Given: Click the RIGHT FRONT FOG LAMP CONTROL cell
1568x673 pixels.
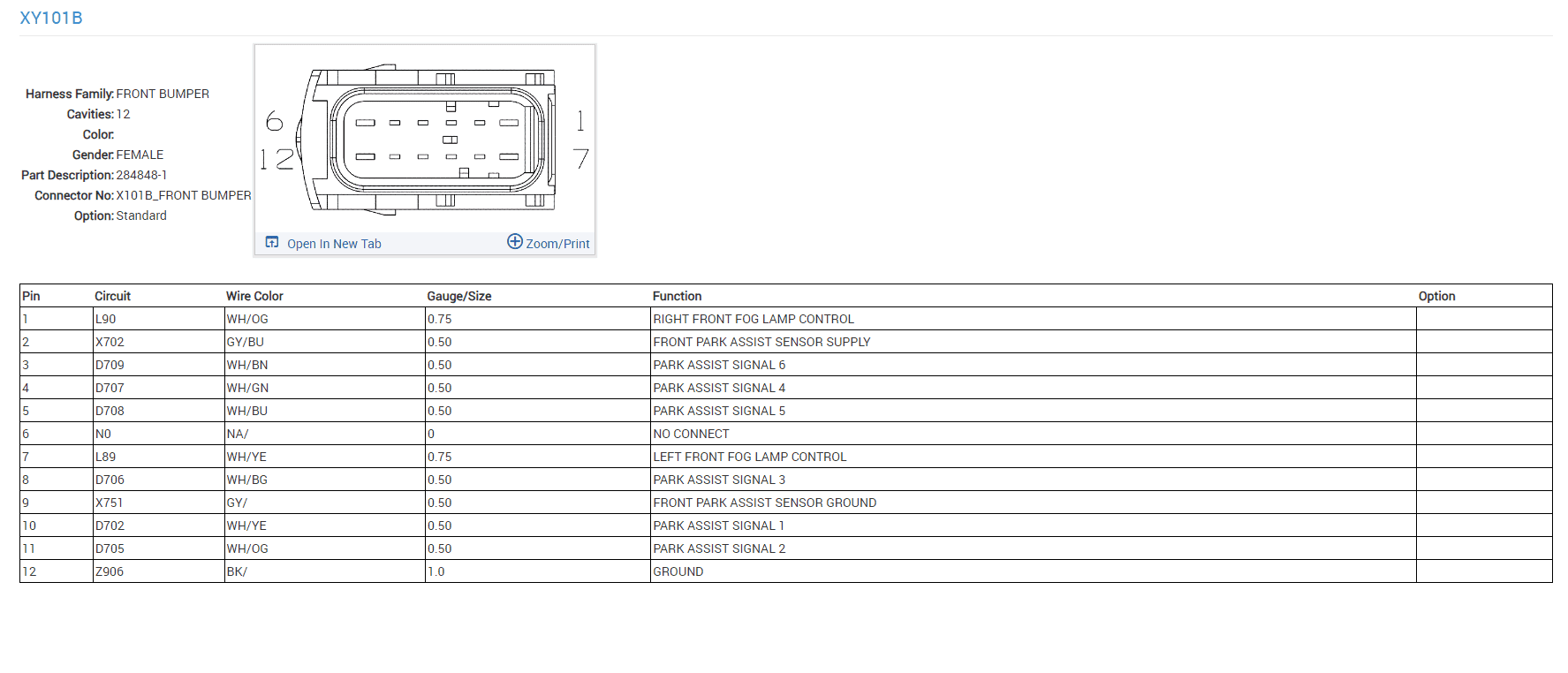Looking at the screenshot, I should [x=1034, y=319].
